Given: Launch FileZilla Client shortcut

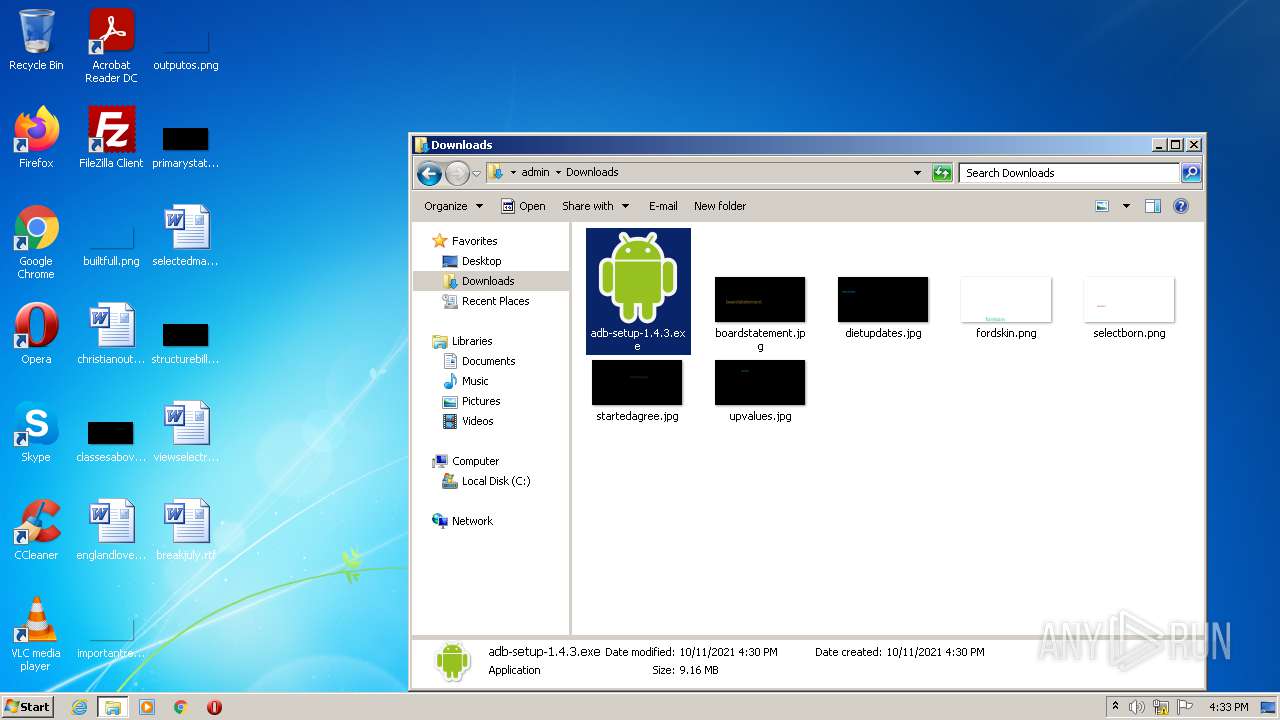Looking at the screenshot, I should [x=111, y=138].
